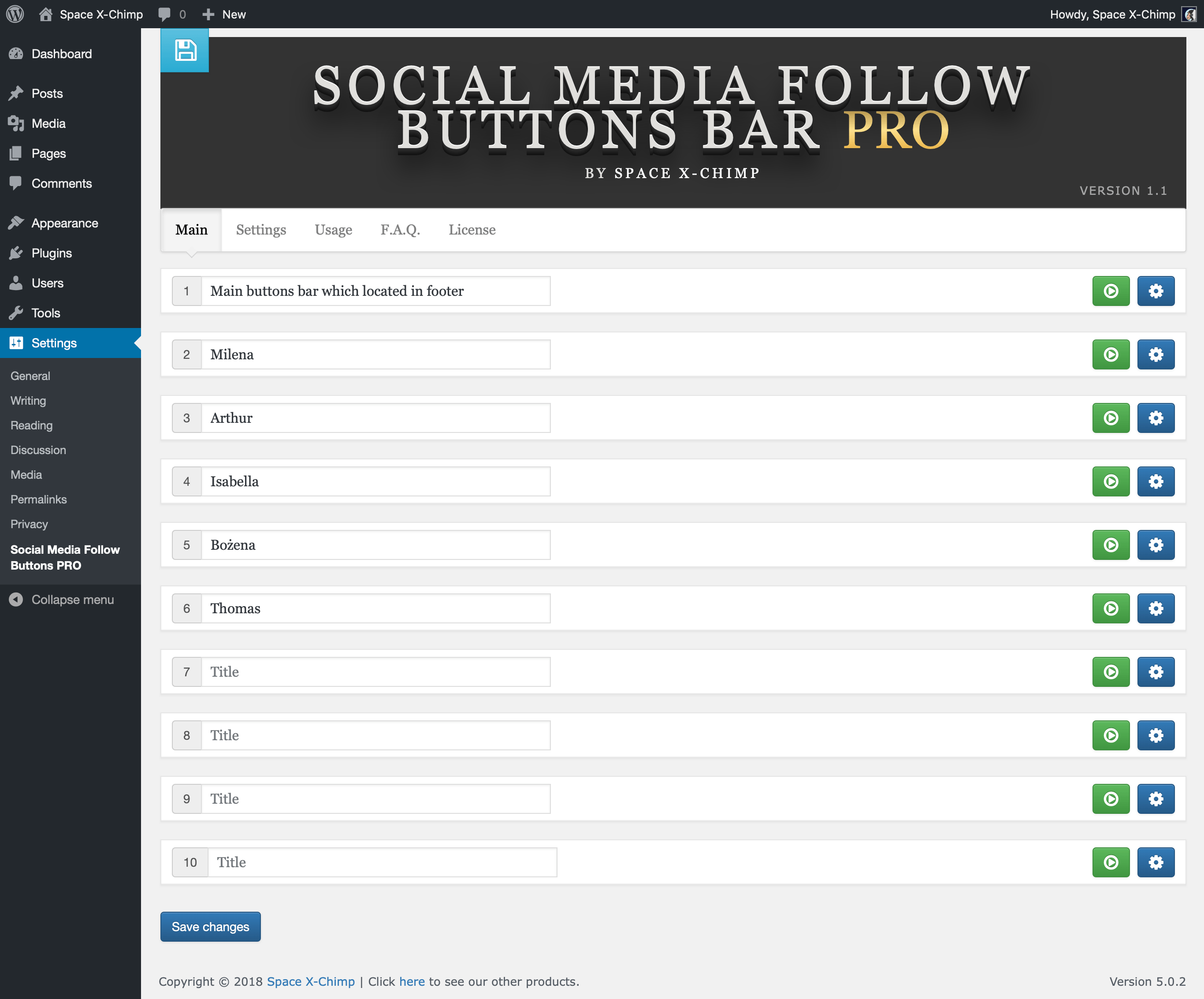
Task: Click the settings gear icon for row 10
Action: [1156, 862]
